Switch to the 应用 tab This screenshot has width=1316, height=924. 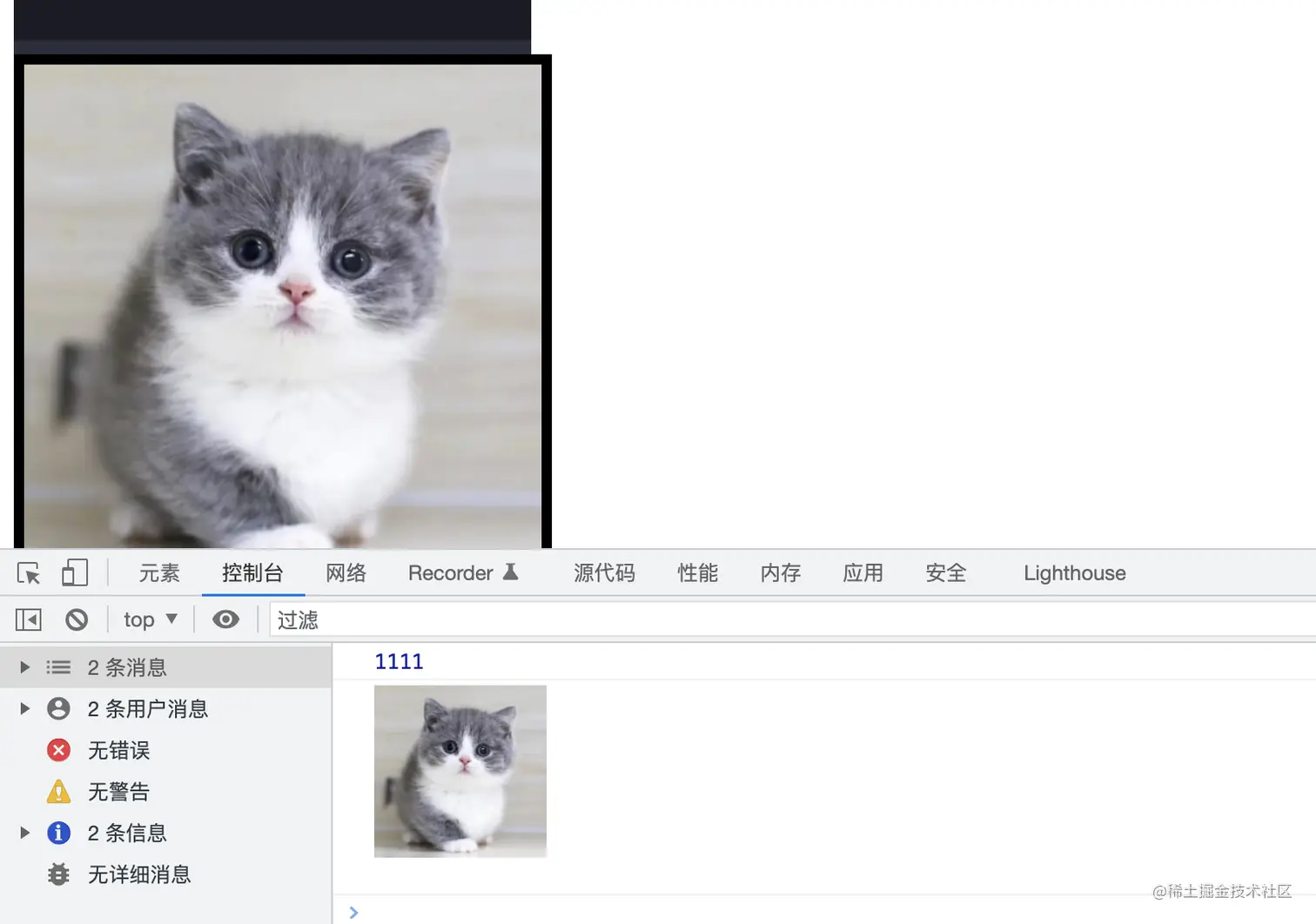pos(863,573)
